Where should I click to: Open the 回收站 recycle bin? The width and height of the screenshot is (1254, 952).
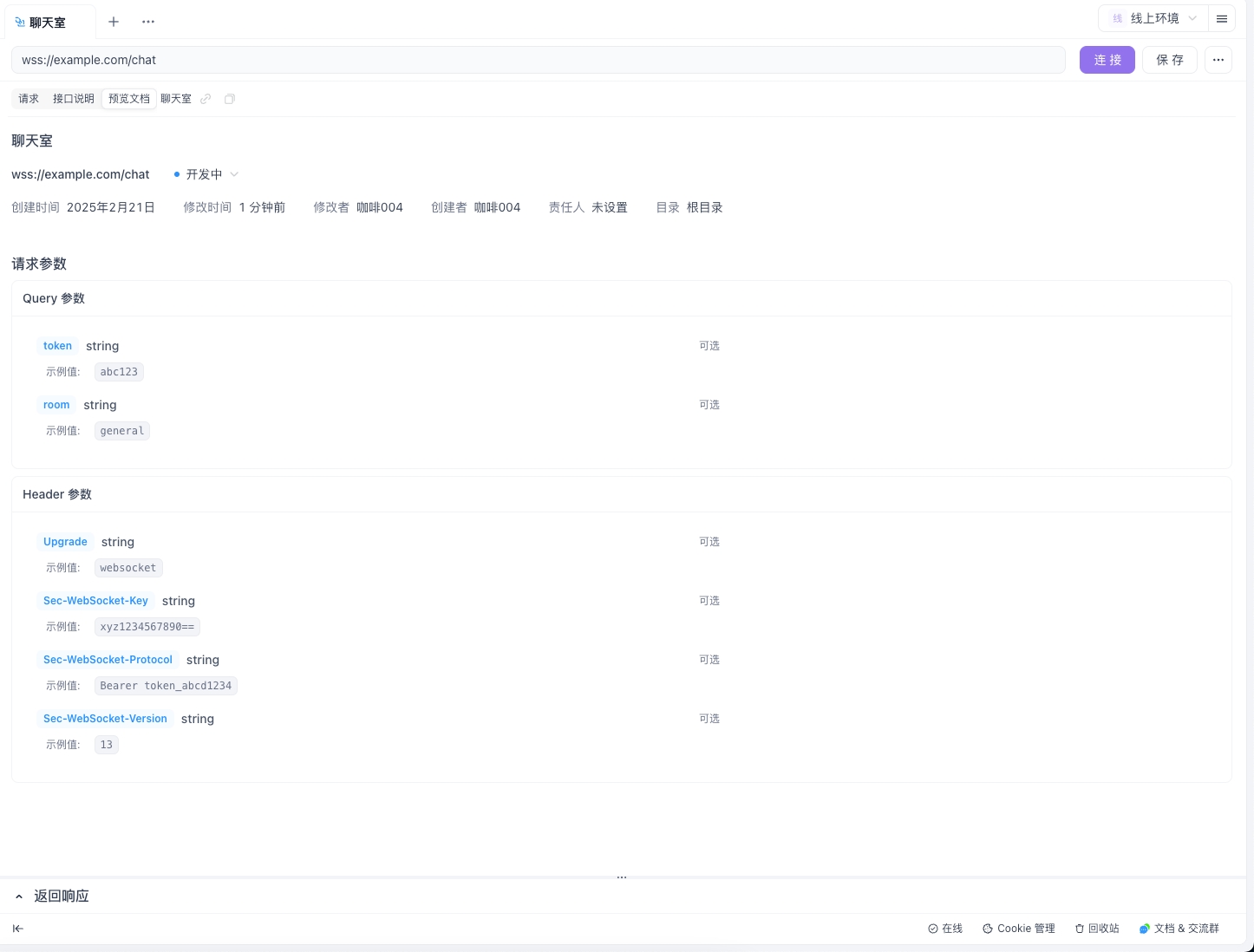coord(1097,929)
